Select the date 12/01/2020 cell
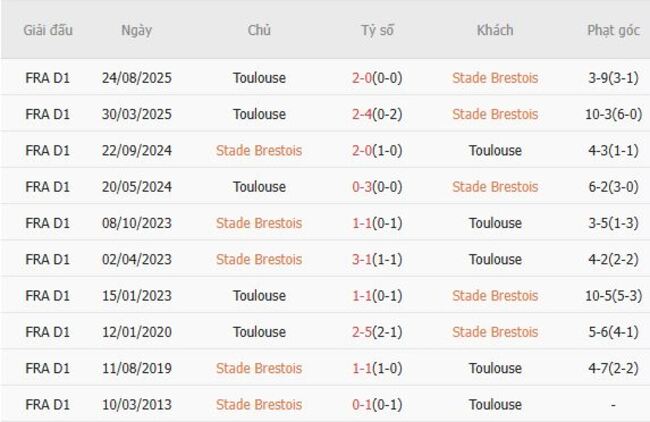The width and height of the screenshot is (650, 422). 137,332
